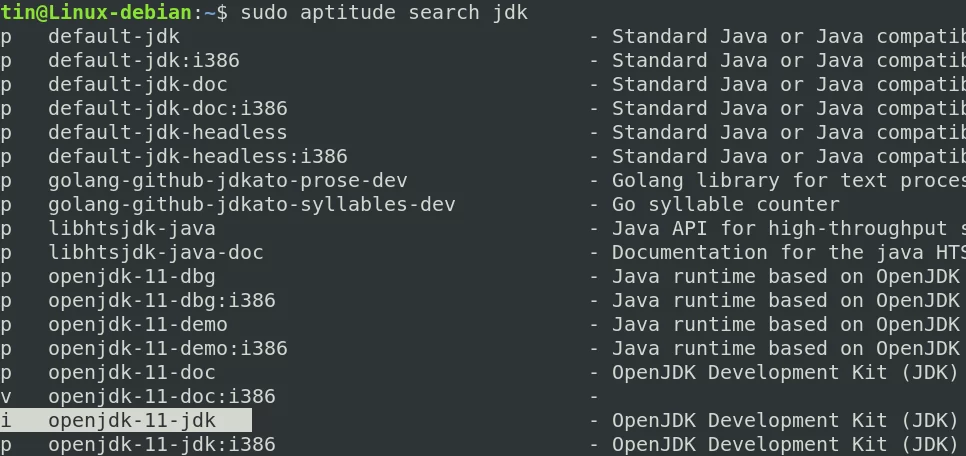Click default-jdk-headless:i386 package name

pos(198,157)
